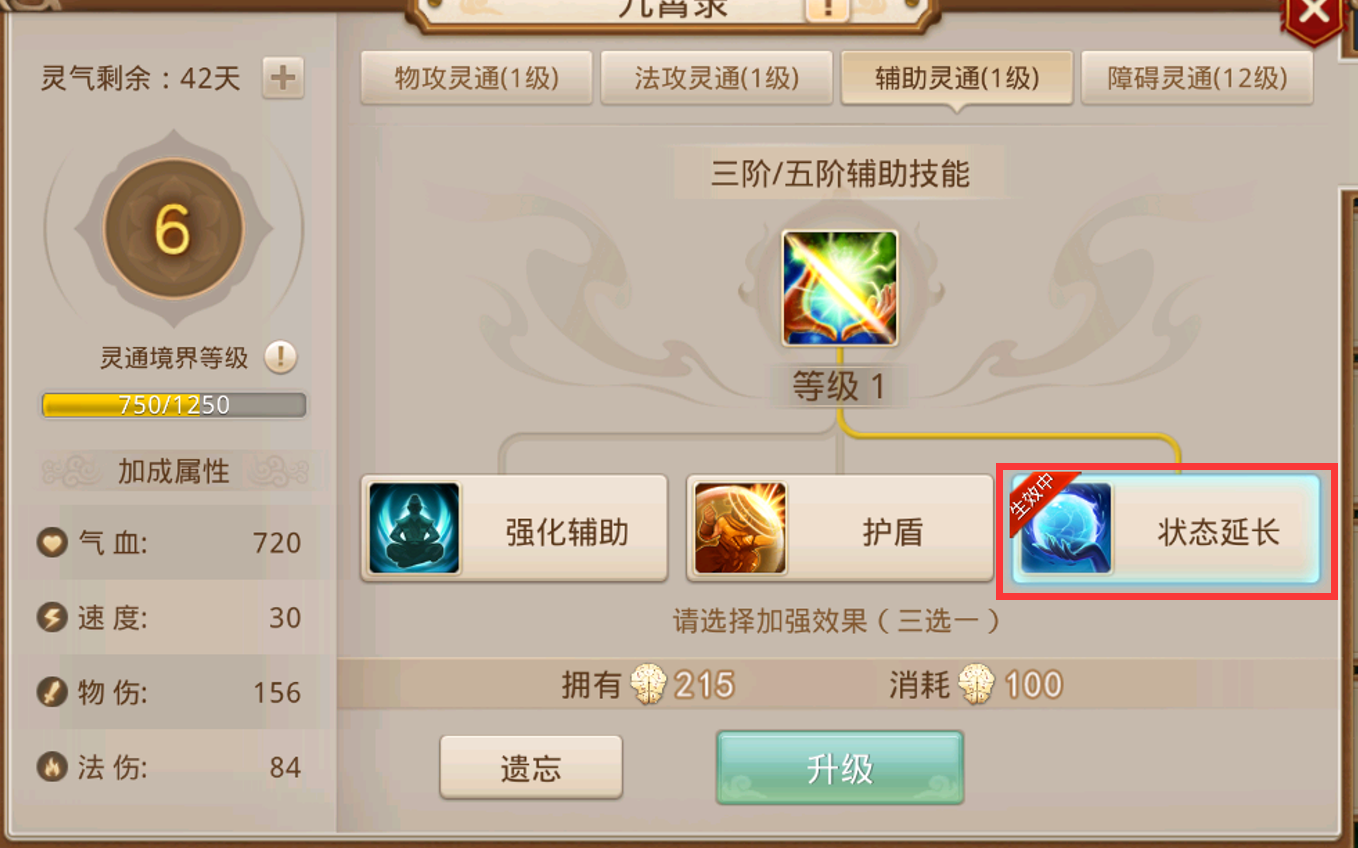Open the 三阶/五阶辅助技能 skill icon

(840, 288)
